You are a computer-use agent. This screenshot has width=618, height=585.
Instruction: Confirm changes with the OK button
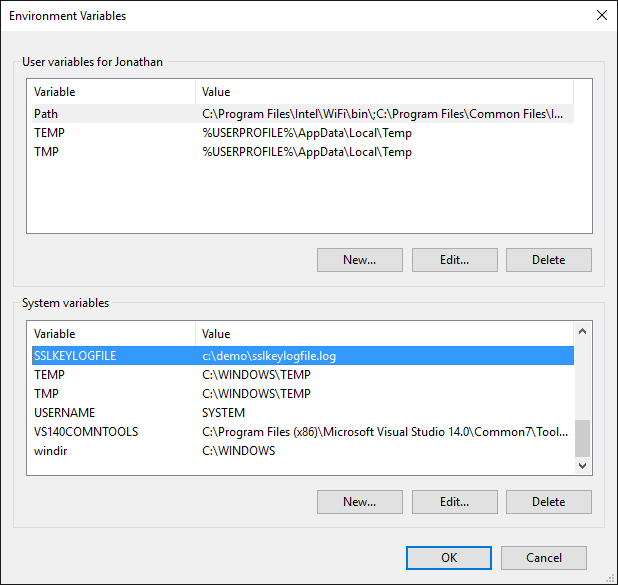click(449, 558)
